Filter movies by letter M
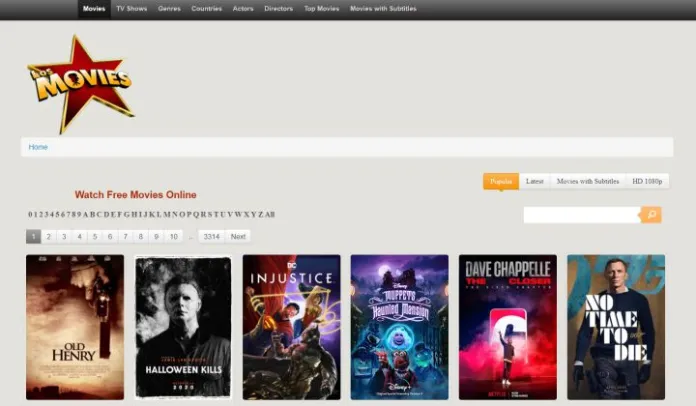This screenshot has width=696, height=406. tap(166, 214)
